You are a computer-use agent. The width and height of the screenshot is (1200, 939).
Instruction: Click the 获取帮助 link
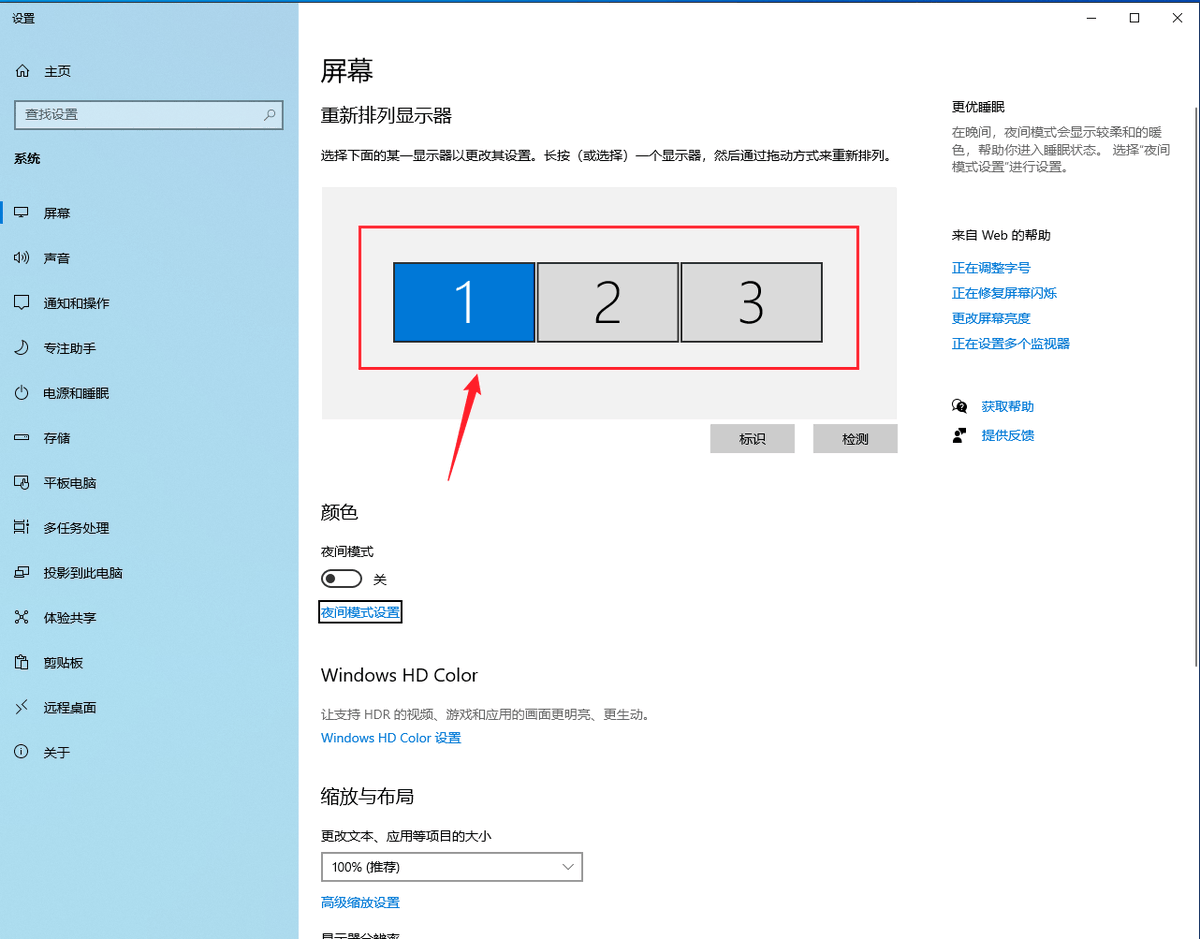click(1008, 406)
